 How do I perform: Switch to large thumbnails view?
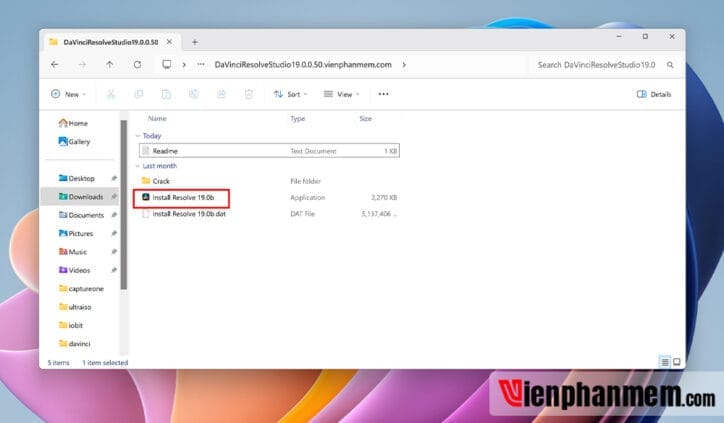(x=677, y=362)
